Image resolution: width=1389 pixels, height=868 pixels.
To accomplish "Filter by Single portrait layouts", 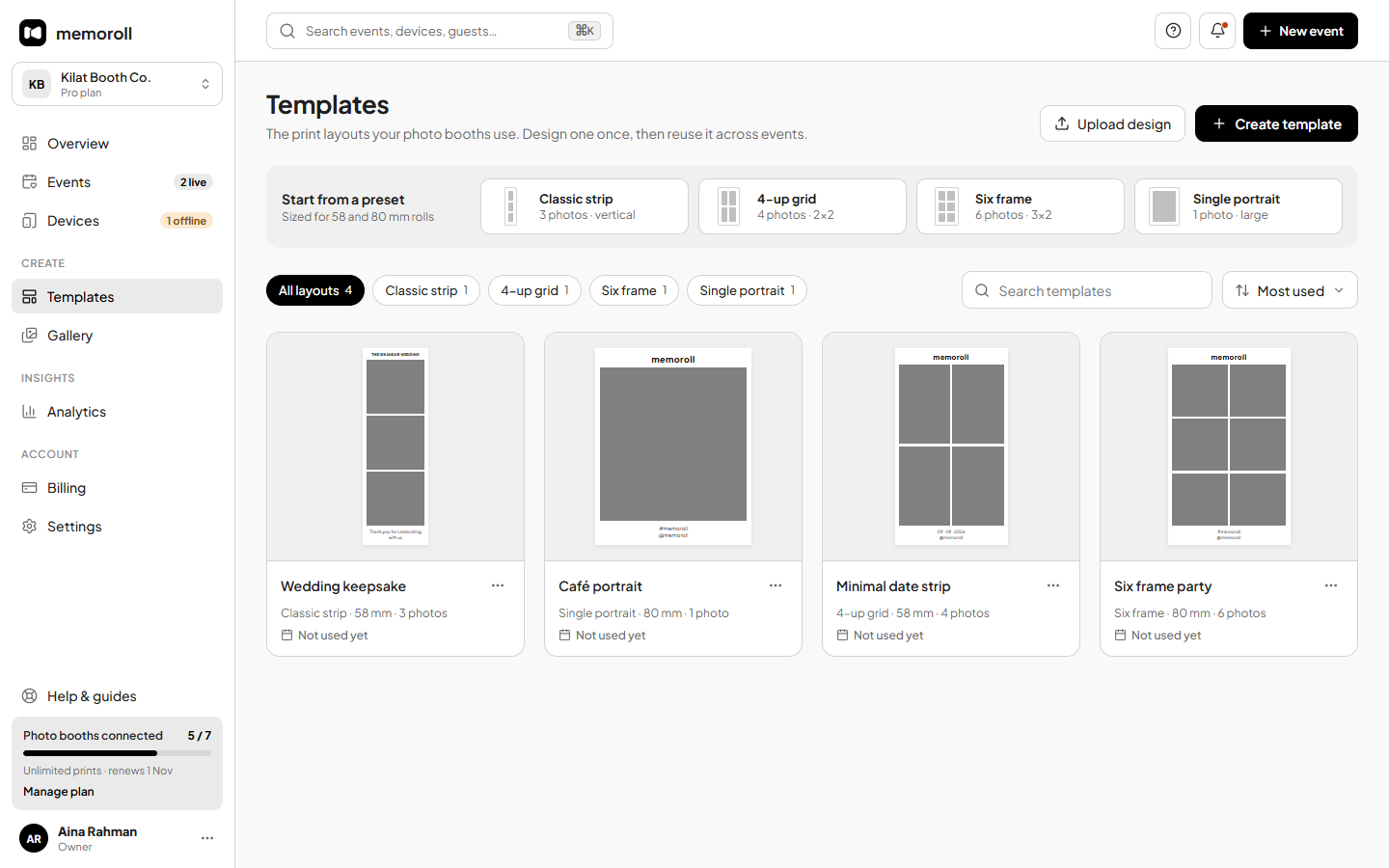I will 747,290.
